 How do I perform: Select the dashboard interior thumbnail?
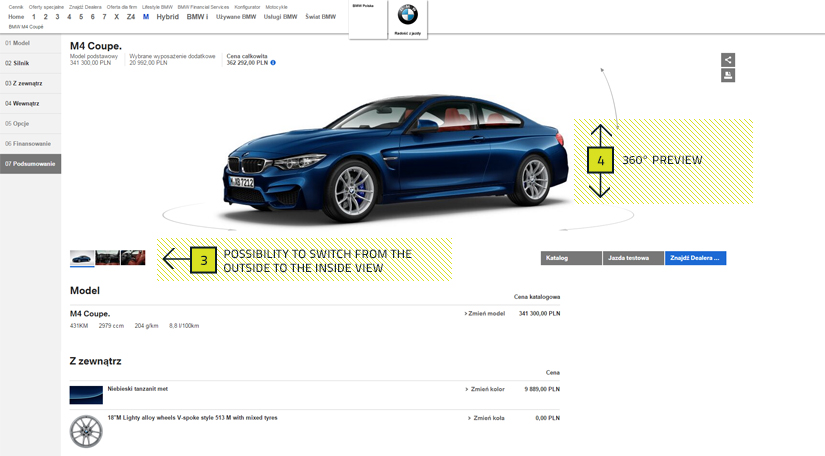(107, 258)
